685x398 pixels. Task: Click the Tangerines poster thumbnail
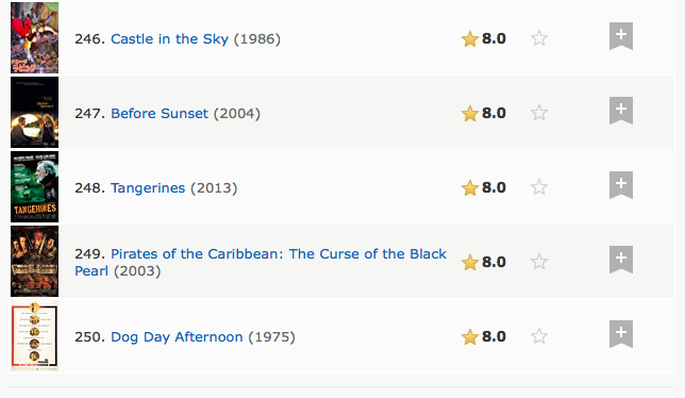(x=35, y=187)
